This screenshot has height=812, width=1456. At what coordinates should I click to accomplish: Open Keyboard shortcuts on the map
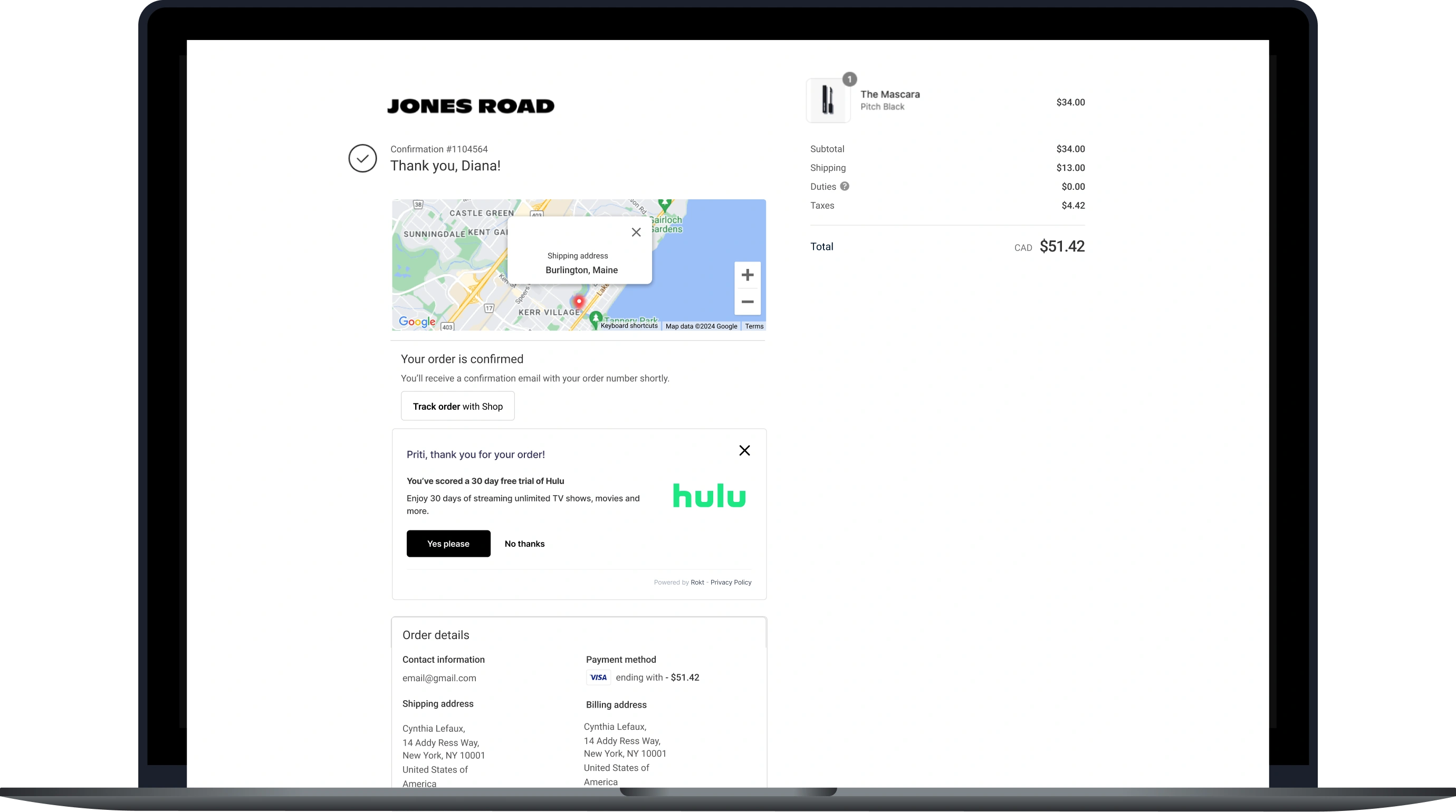(x=629, y=326)
